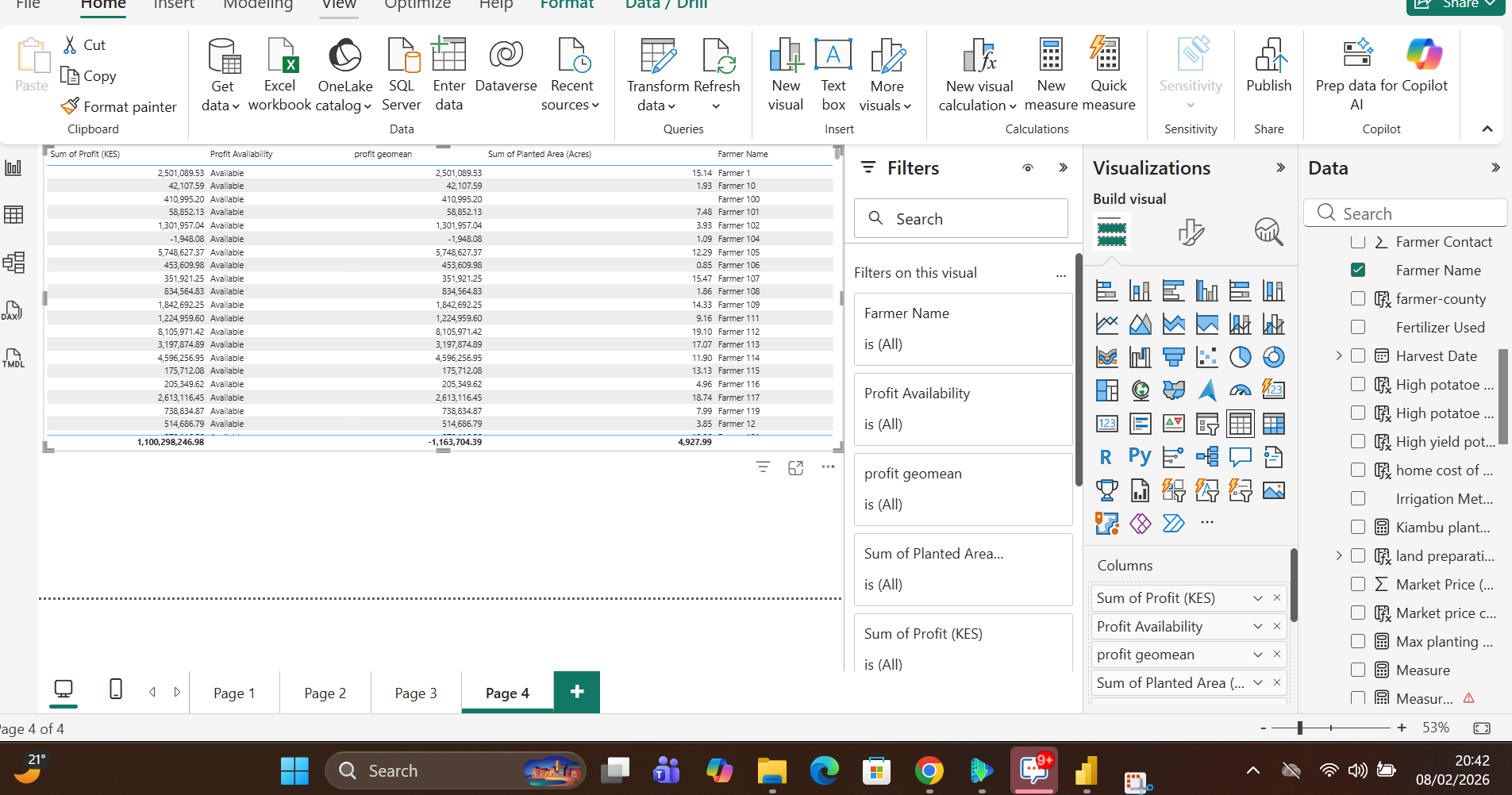
Task: Open the DAX query view in sidebar
Action: coord(13,311)
